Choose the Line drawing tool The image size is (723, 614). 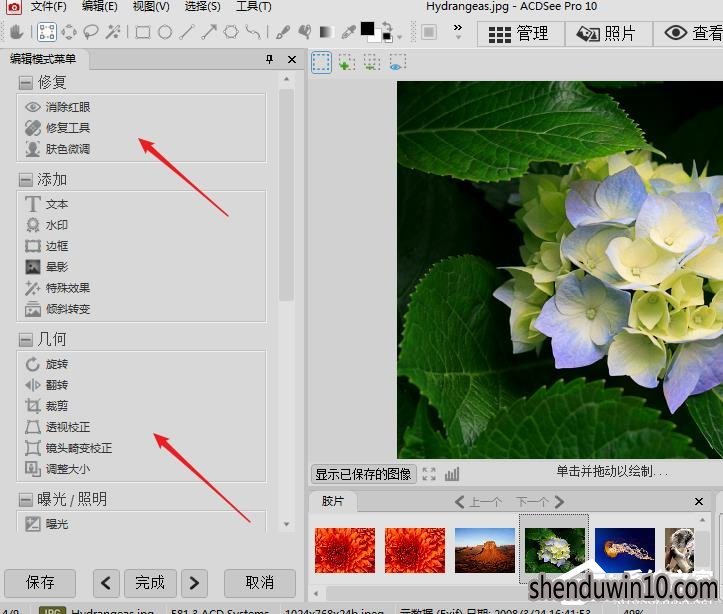tap(187, 32)
